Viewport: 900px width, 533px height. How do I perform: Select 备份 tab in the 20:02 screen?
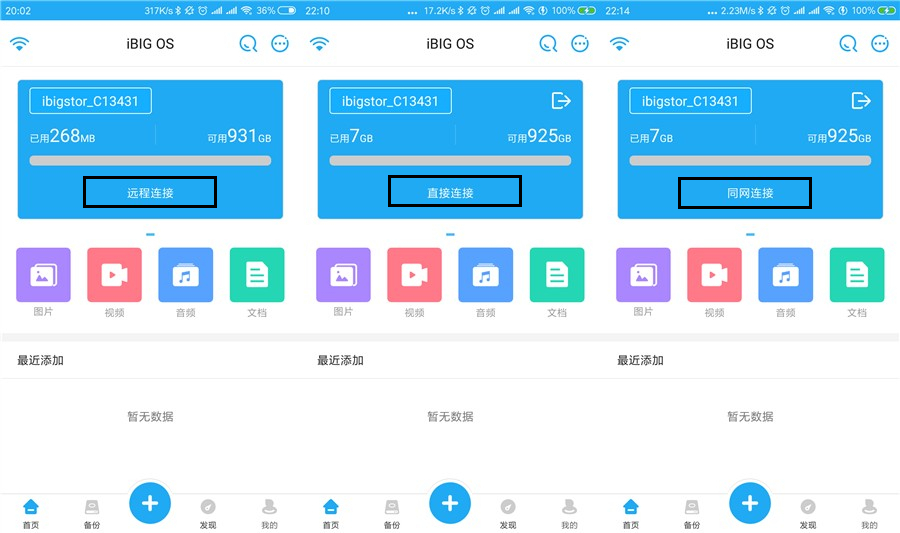pos(92,513)
